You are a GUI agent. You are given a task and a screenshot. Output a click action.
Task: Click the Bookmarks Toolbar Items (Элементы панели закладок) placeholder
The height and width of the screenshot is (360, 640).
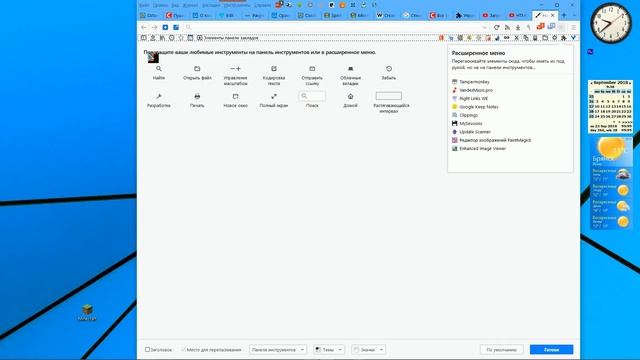tap(227, 38)
